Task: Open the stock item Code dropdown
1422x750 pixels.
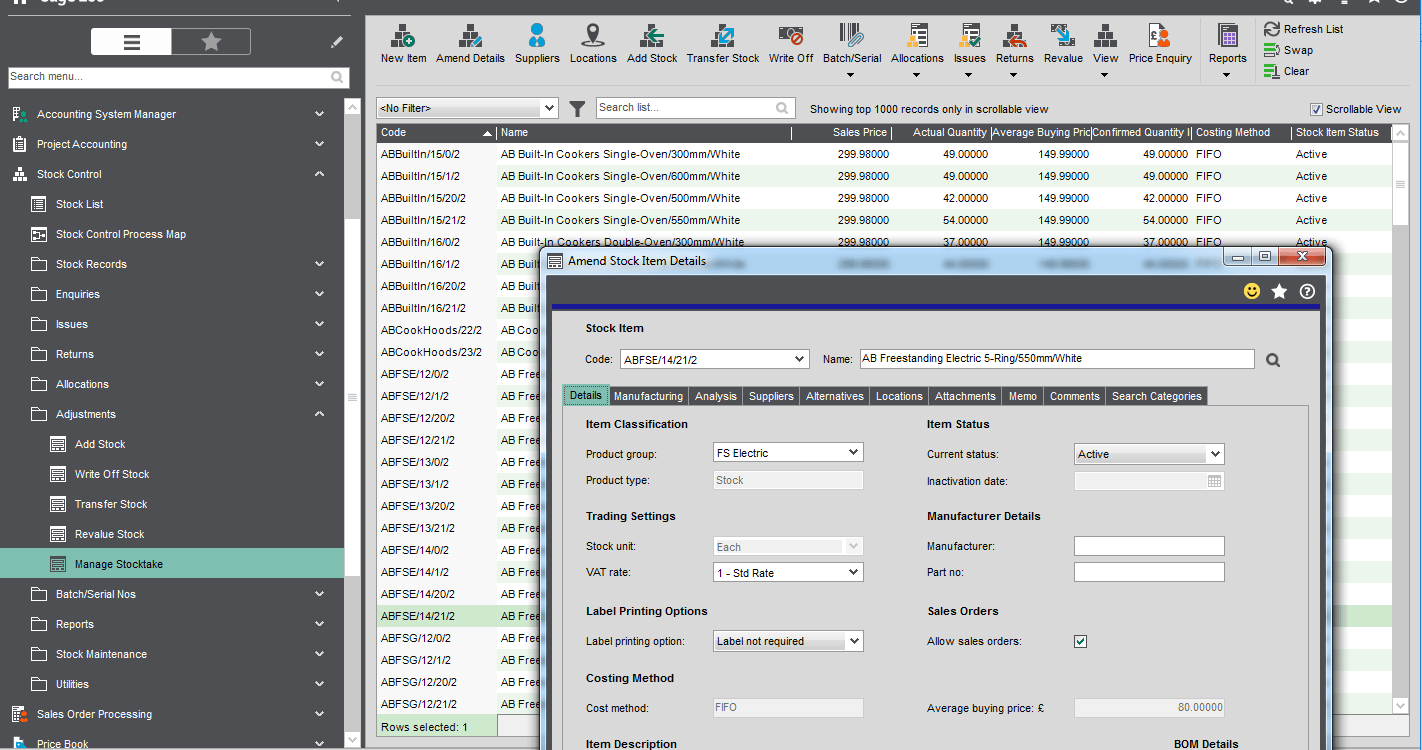Action: point(799,359)
